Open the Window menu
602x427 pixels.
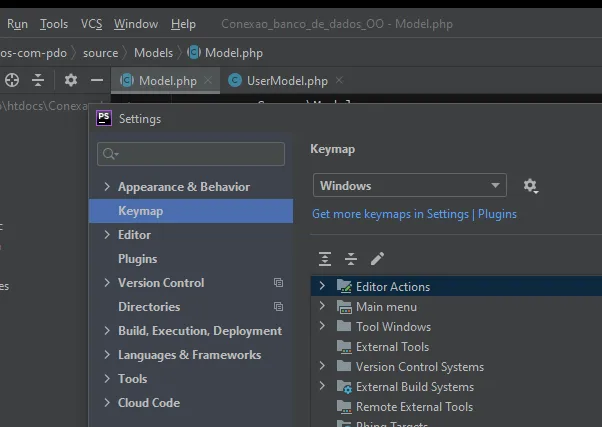tap(136, 23)
